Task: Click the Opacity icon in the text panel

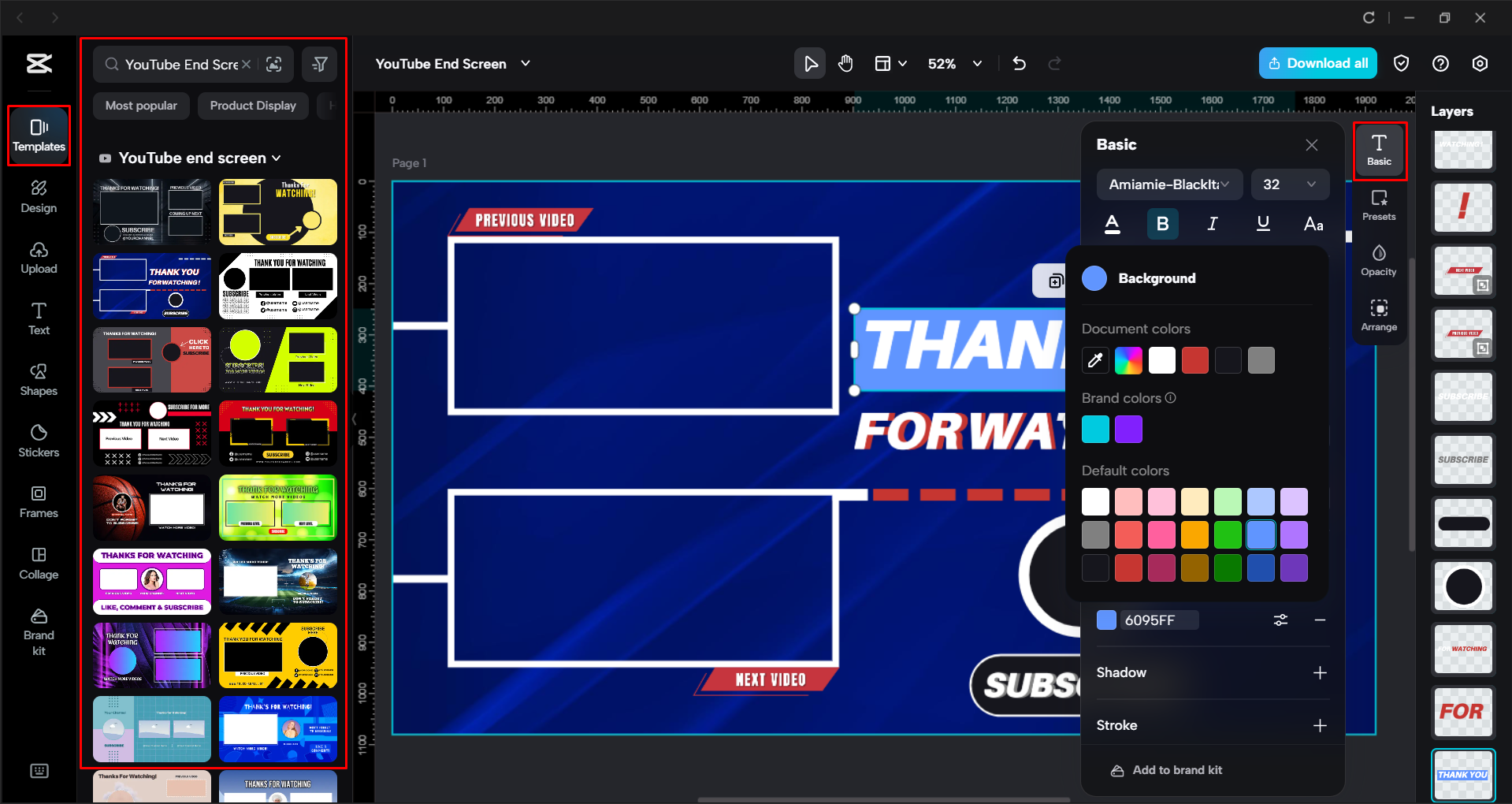Action: coord(1379,261)
